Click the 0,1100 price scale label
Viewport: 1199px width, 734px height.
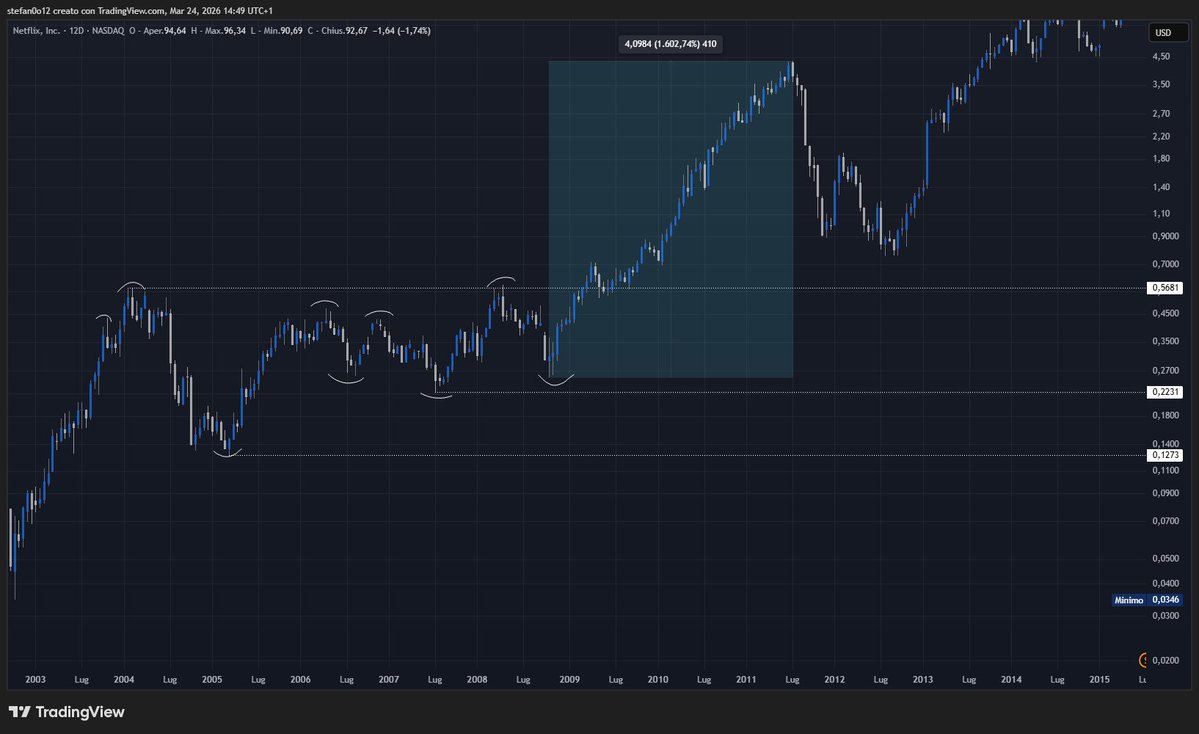click(1165, 470)
